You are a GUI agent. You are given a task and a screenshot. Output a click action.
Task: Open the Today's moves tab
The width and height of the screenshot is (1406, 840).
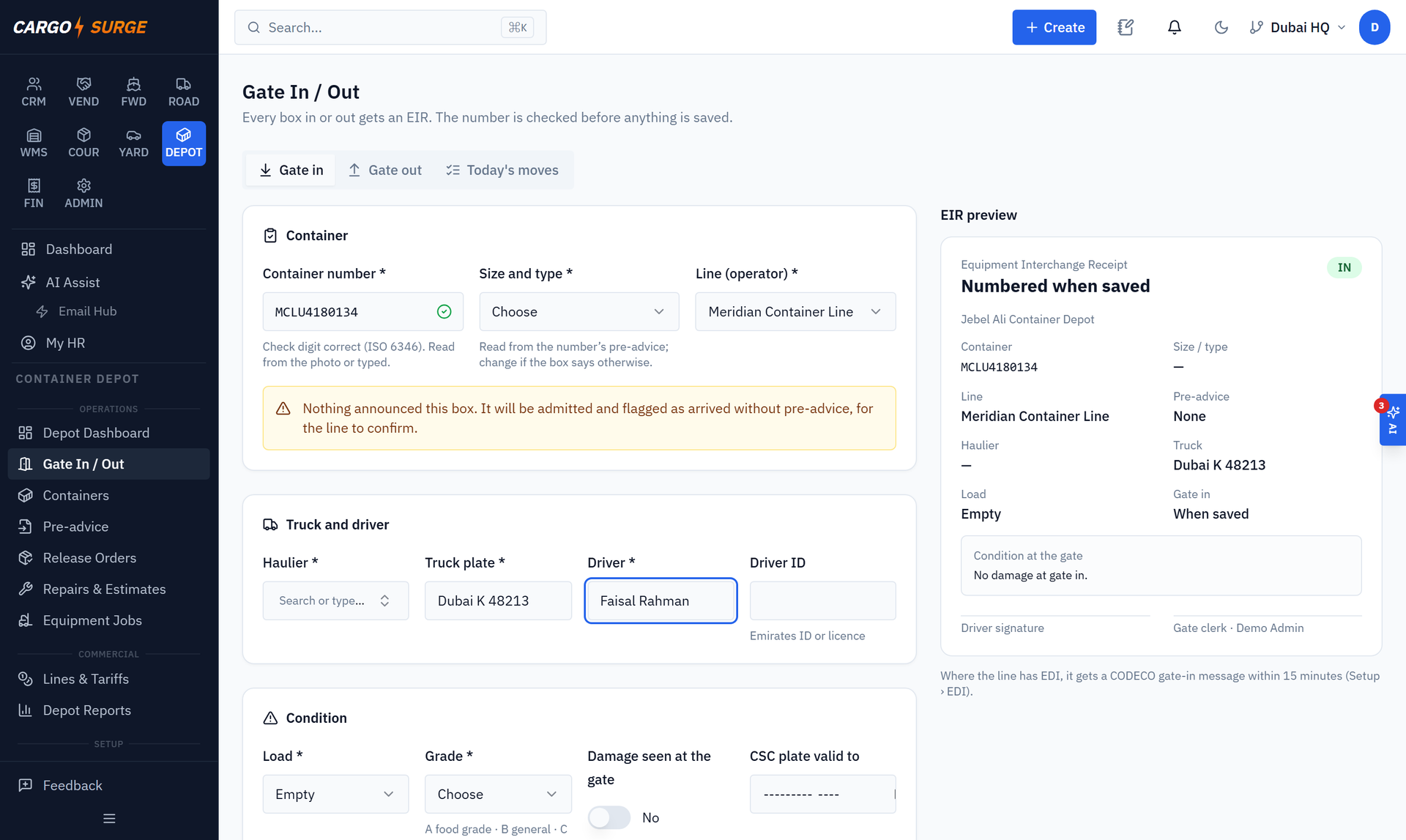coord(502,170)
